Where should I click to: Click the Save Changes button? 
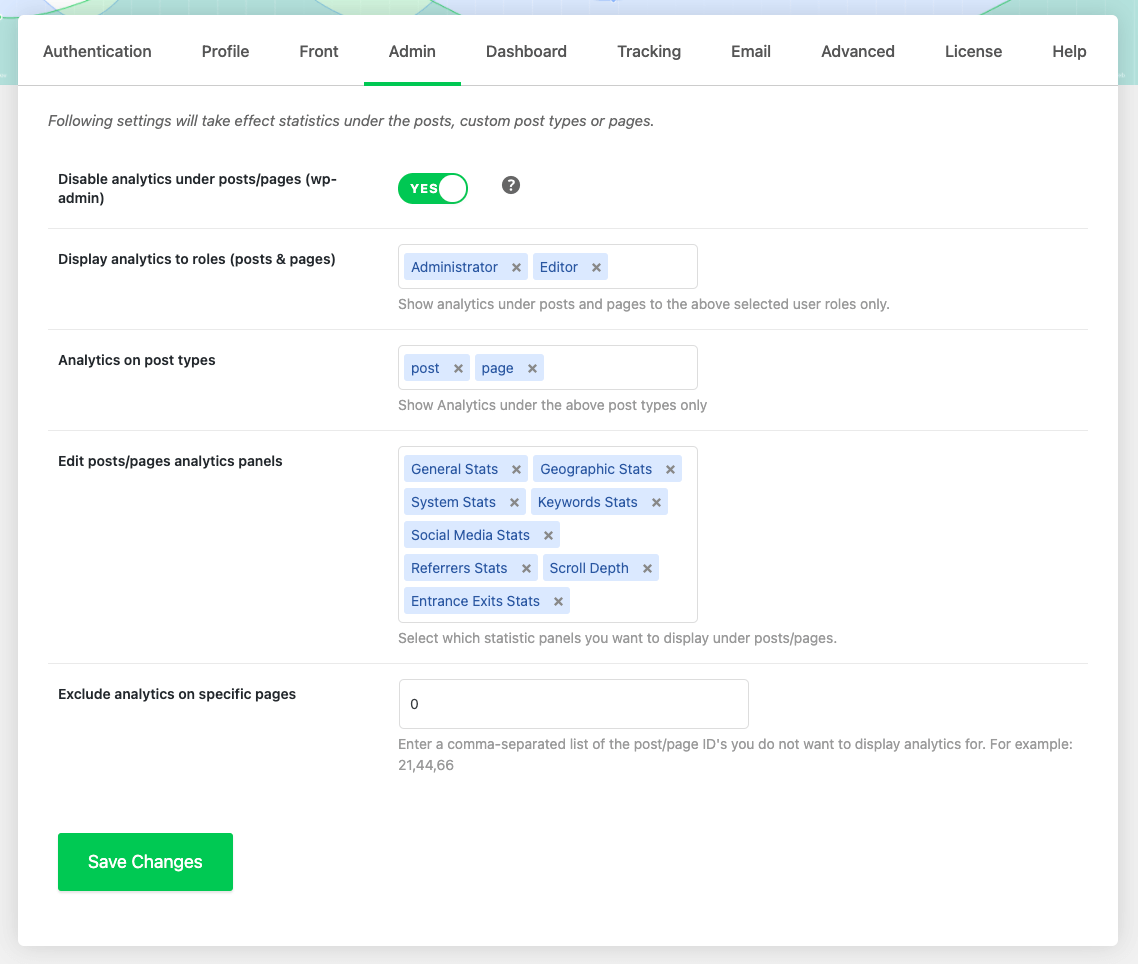(145, 862)
